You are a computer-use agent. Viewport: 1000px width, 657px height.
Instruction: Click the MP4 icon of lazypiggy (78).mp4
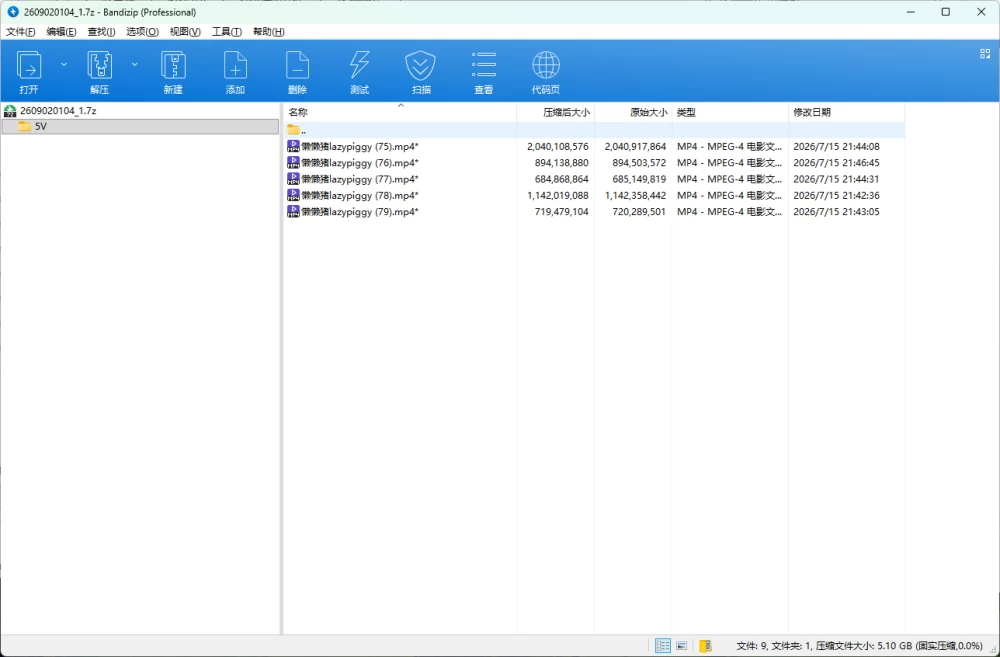[x=293, y=195]
